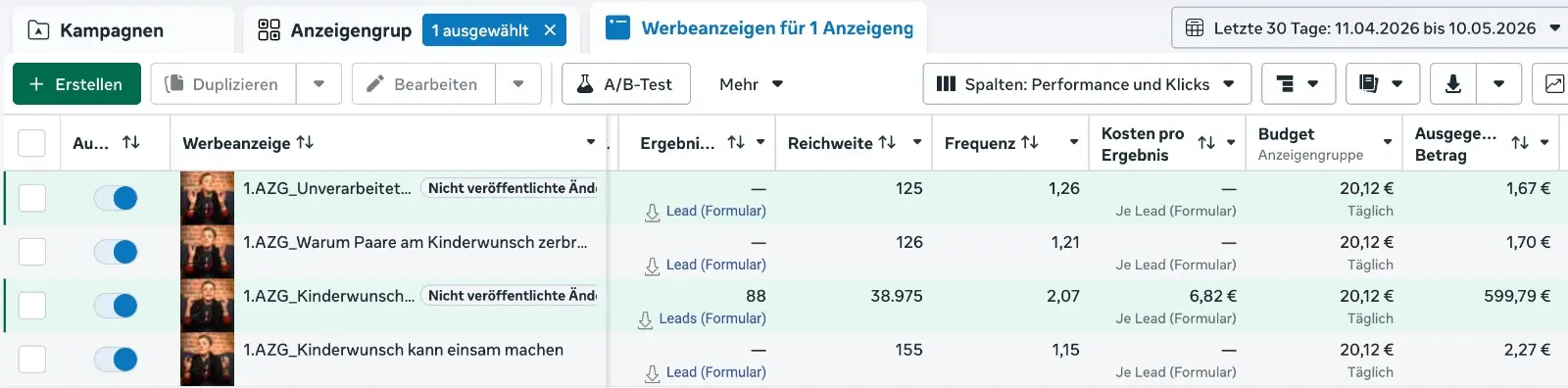
Task: Click the result value 88
Action: point(756,296)
